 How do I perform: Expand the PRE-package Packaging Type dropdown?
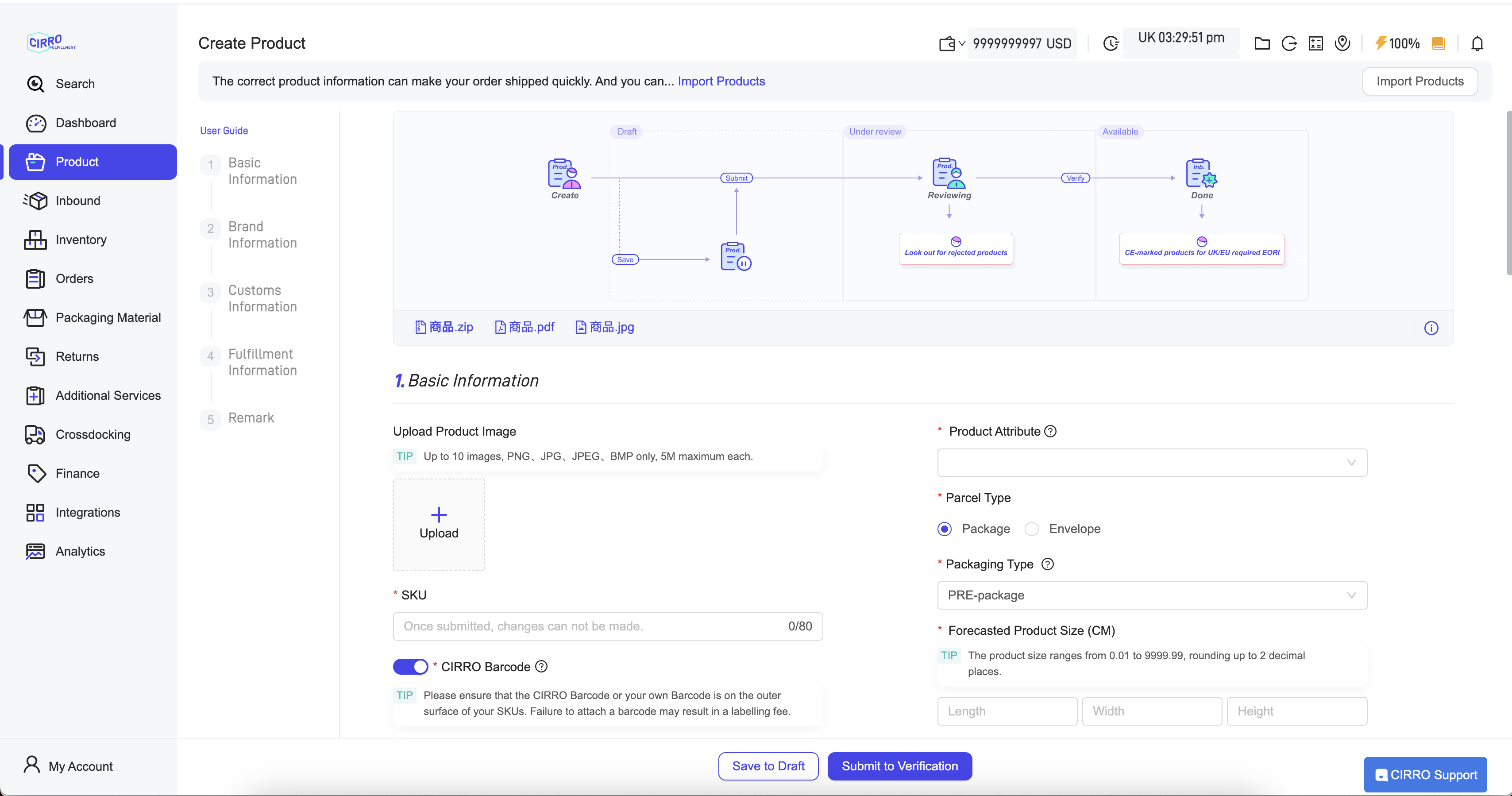click(1152, 595)
